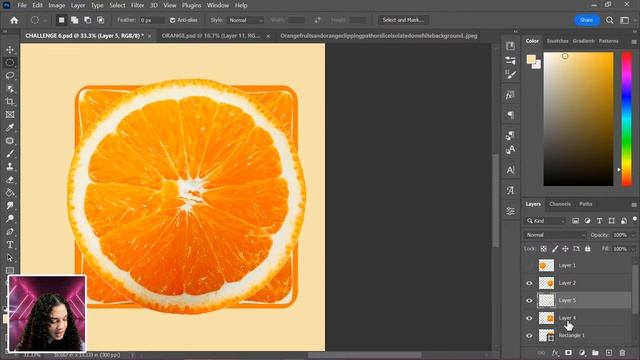Switch to the Channels tab
640x360 pixels.
click(560, 204)
